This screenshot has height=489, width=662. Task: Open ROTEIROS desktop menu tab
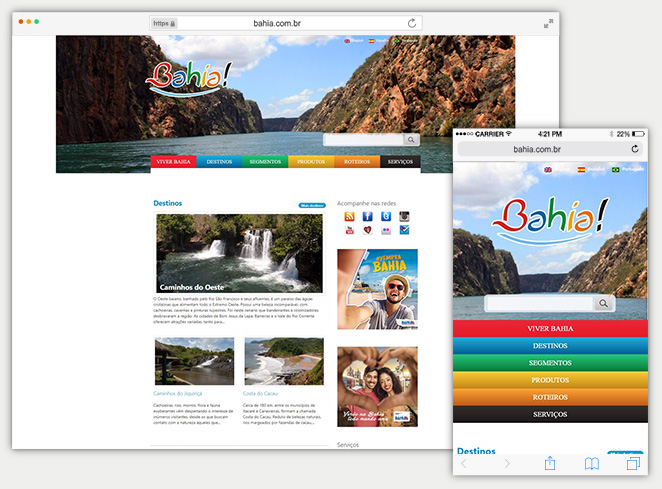(357, 162)
